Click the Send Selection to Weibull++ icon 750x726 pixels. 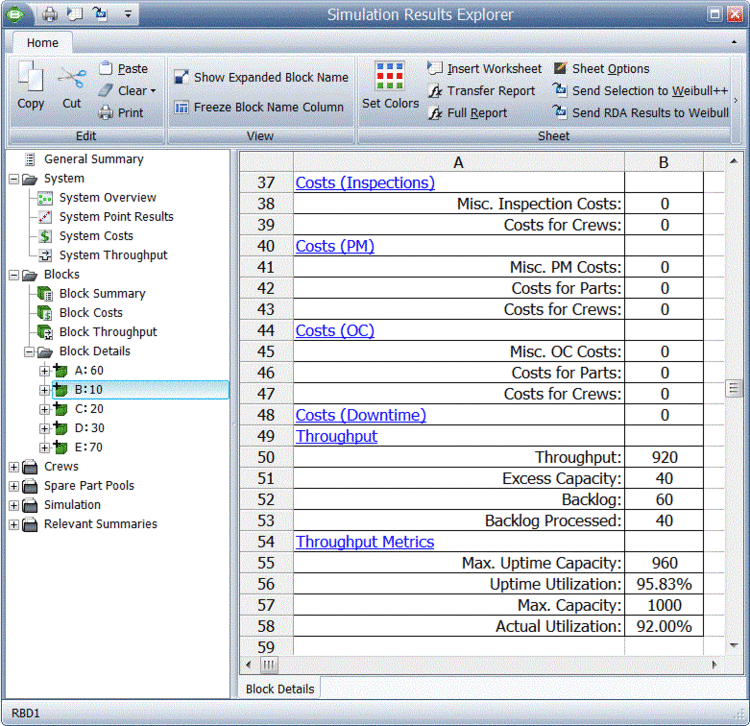click(560, 89)
